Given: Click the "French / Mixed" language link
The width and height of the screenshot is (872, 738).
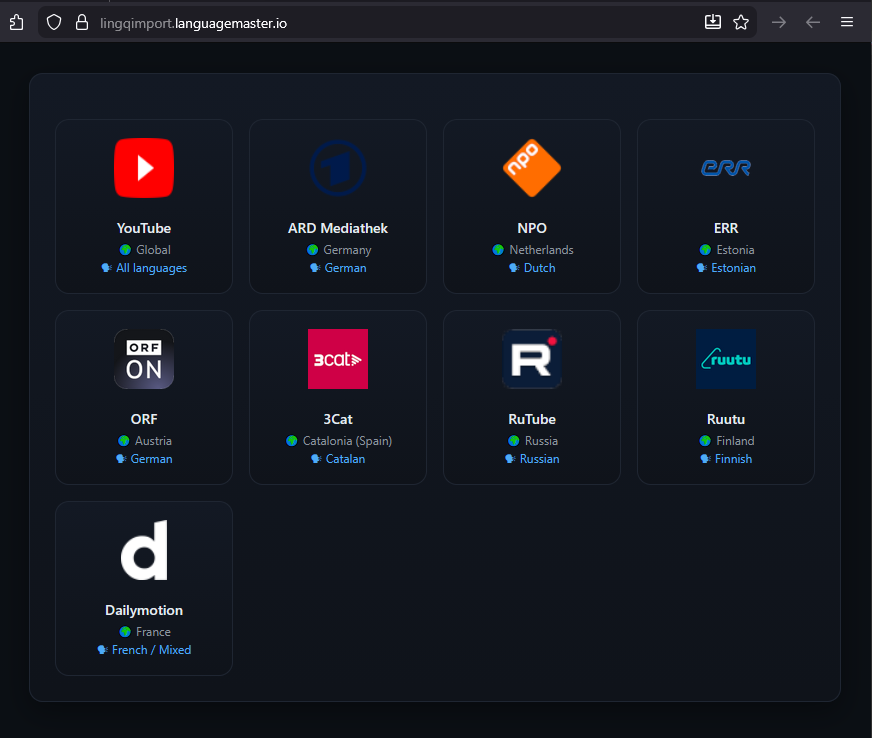Looking at the screenshot, I should pos(151,650).
